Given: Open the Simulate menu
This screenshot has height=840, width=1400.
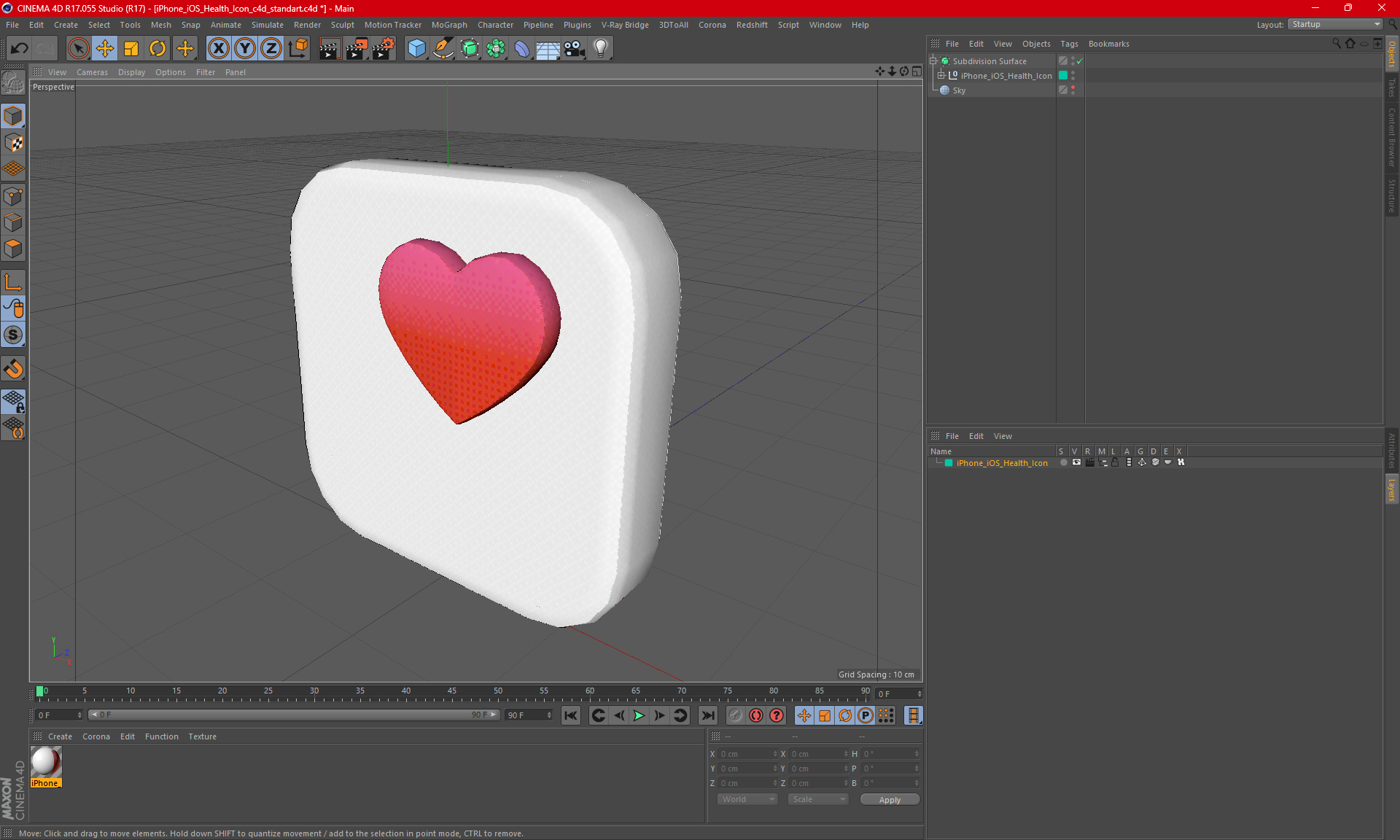Looking at the screenshot, I should pyautogui.click(x=268, y=25).
